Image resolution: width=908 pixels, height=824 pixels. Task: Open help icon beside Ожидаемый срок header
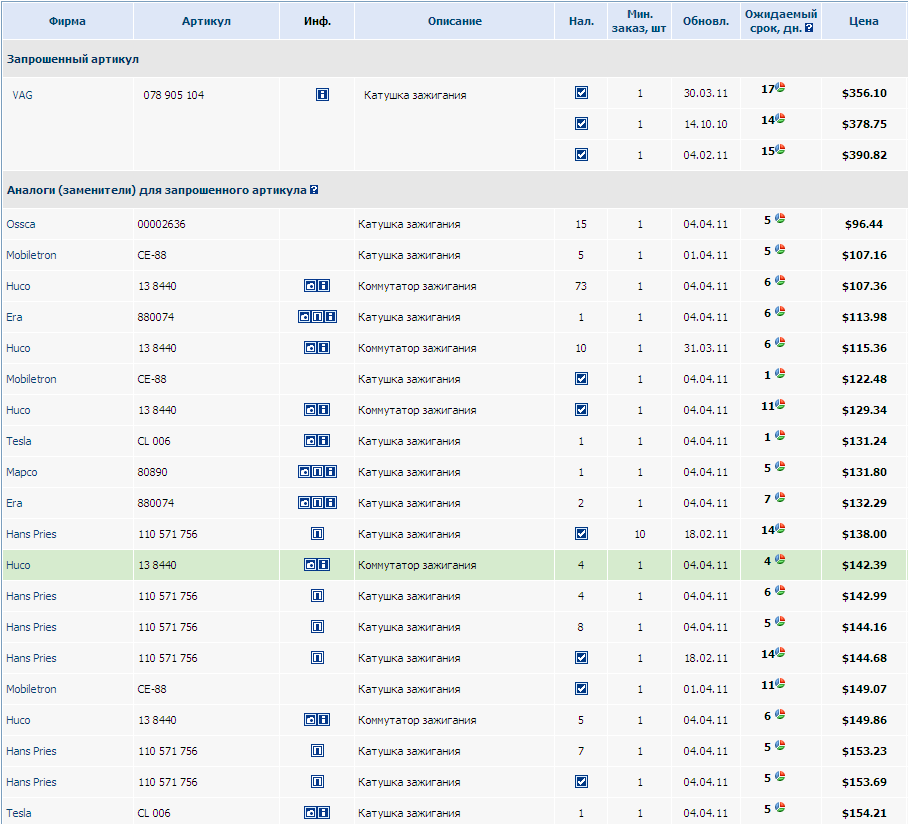[x=809, y=28]
